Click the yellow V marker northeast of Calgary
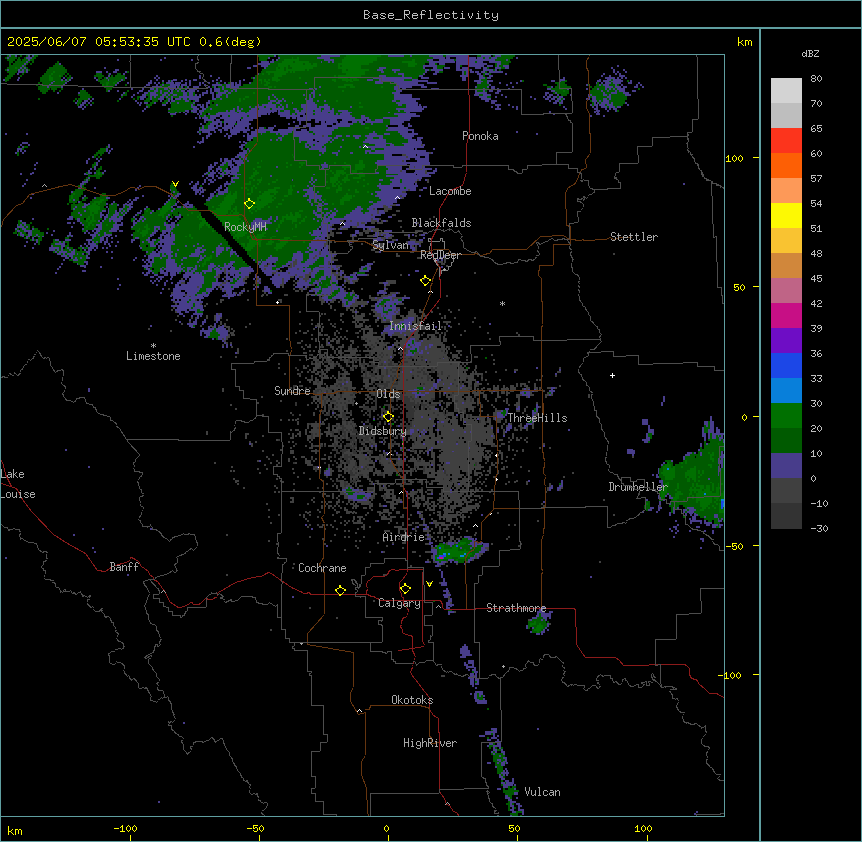This screenshot has height=842, width=862. click(429, 584)
